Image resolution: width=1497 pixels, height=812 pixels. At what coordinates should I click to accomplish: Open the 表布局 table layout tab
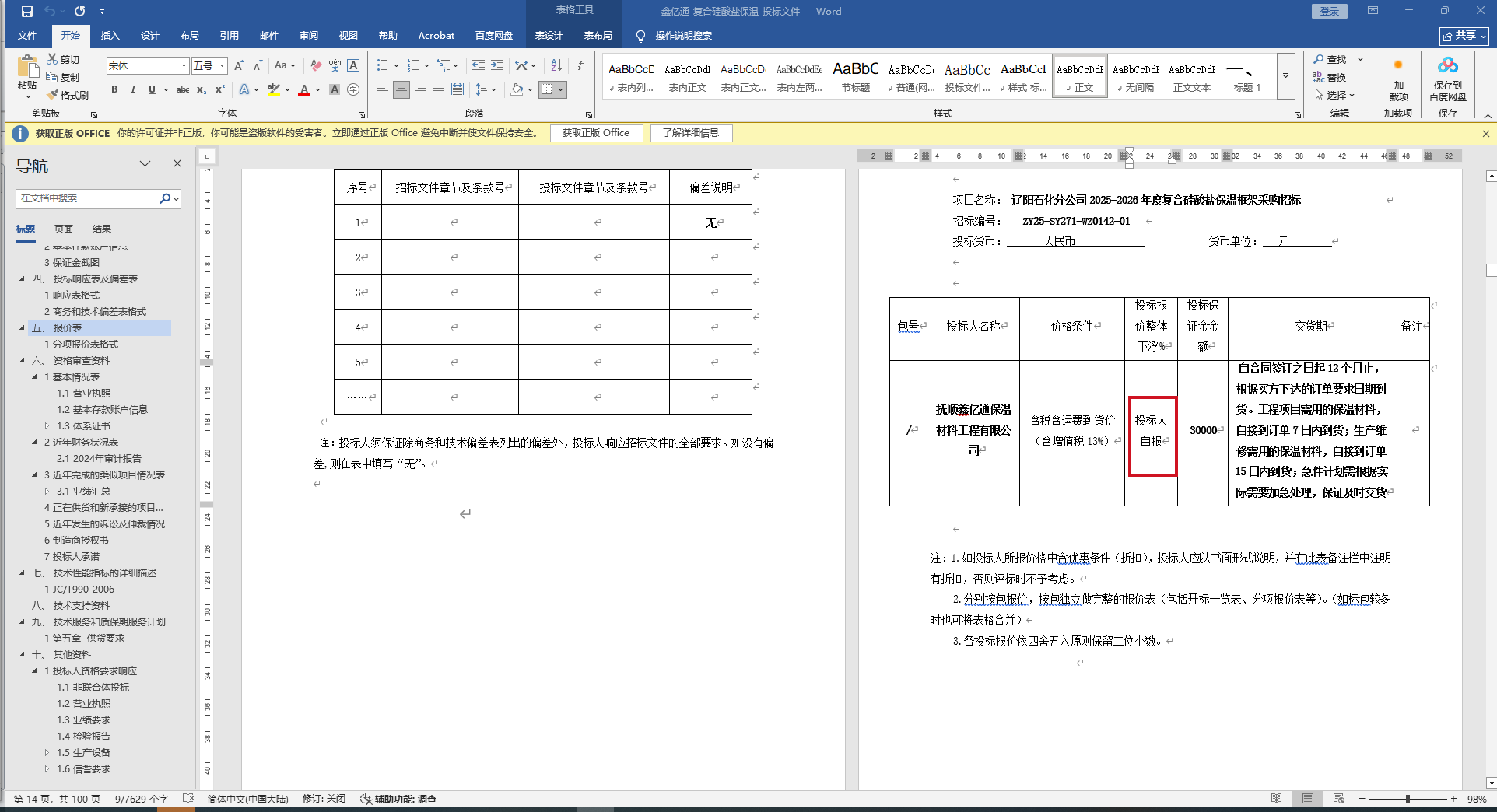click(x=598, y=36)
